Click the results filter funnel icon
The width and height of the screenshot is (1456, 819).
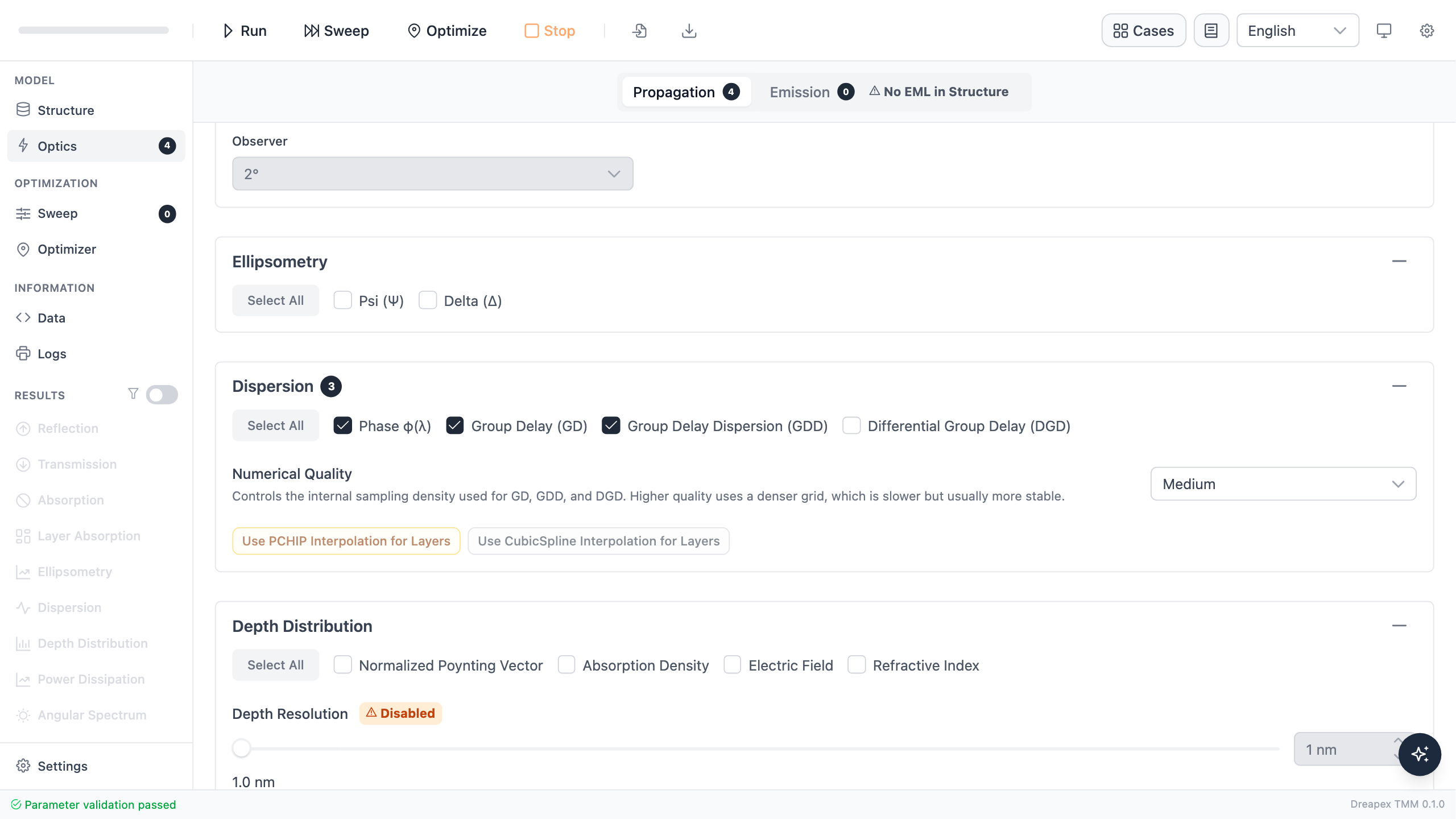click(x=133, y=394)
